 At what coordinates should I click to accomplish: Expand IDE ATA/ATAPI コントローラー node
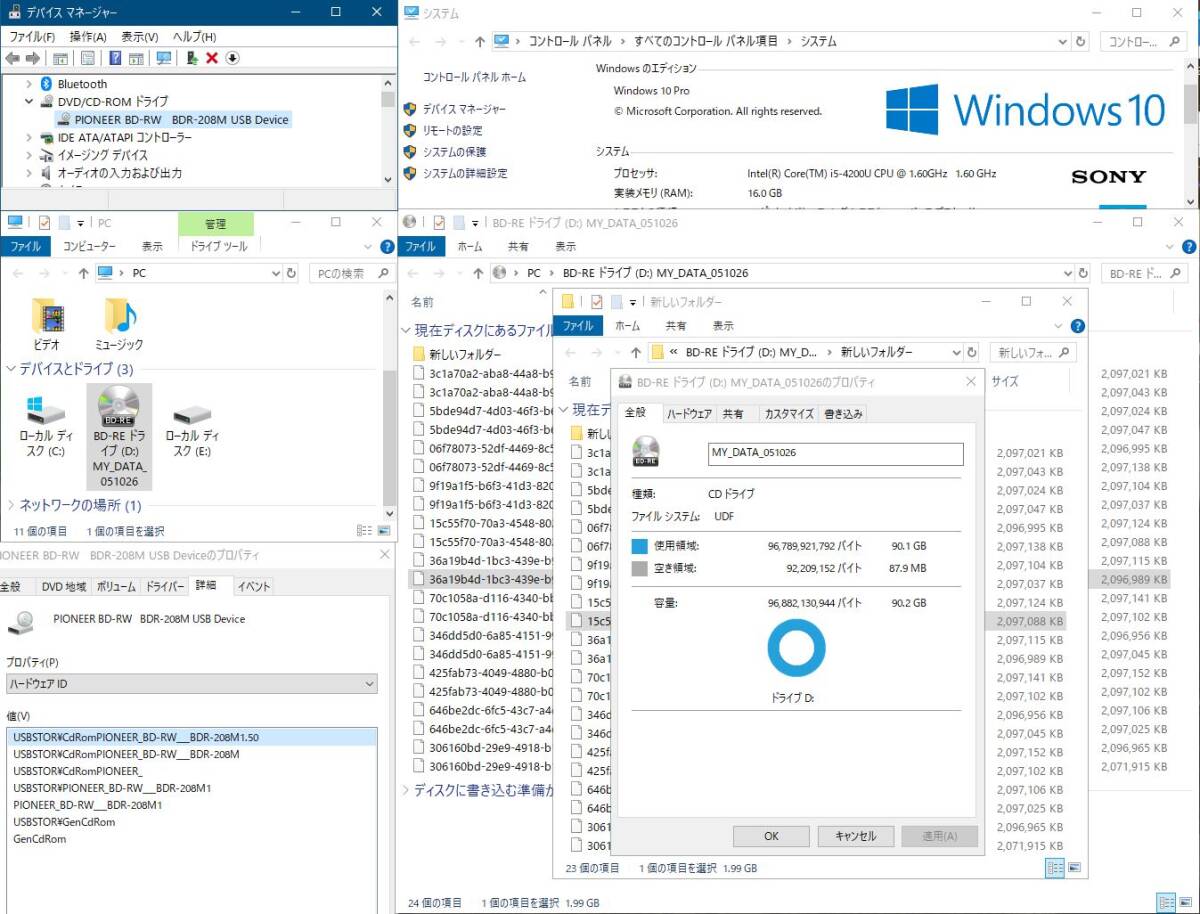[x=29, y=137]
